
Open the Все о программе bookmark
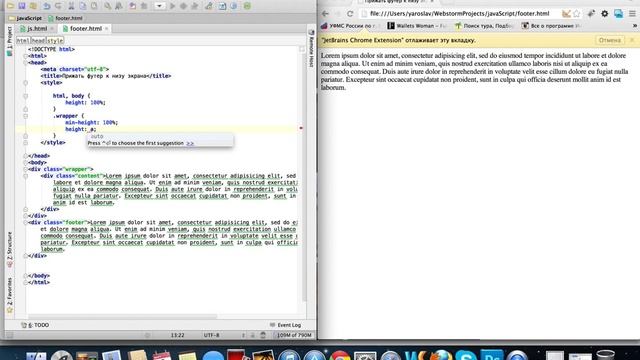tap(551, 26)
